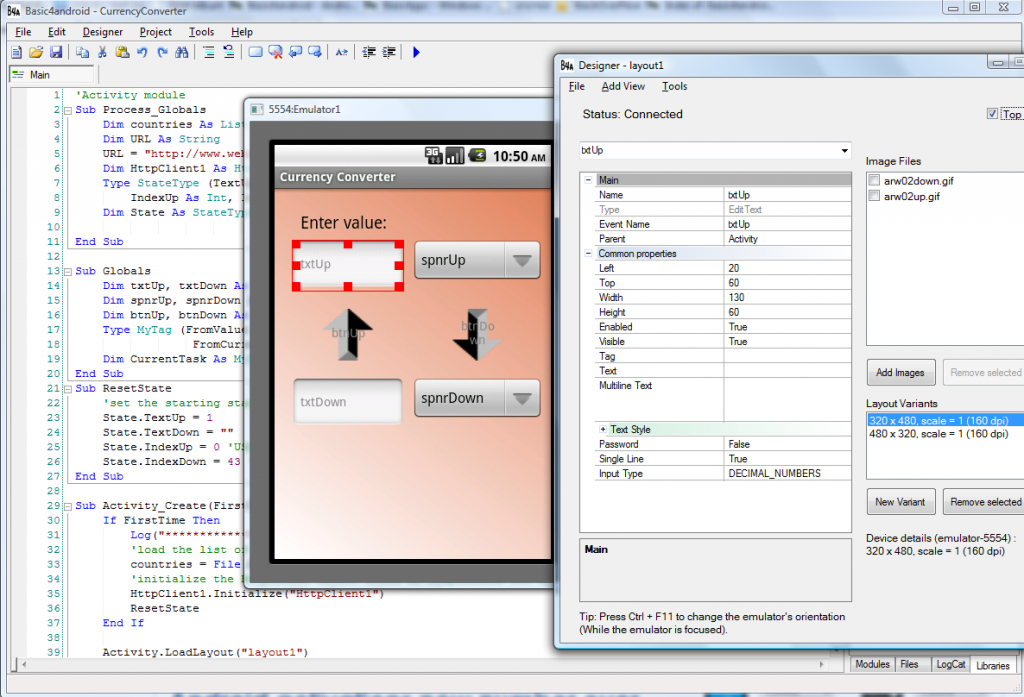Viewport: 1024px width, 697px height.
Task: Open the Add View menu in Designer
Action: click(x=621, y=86)
